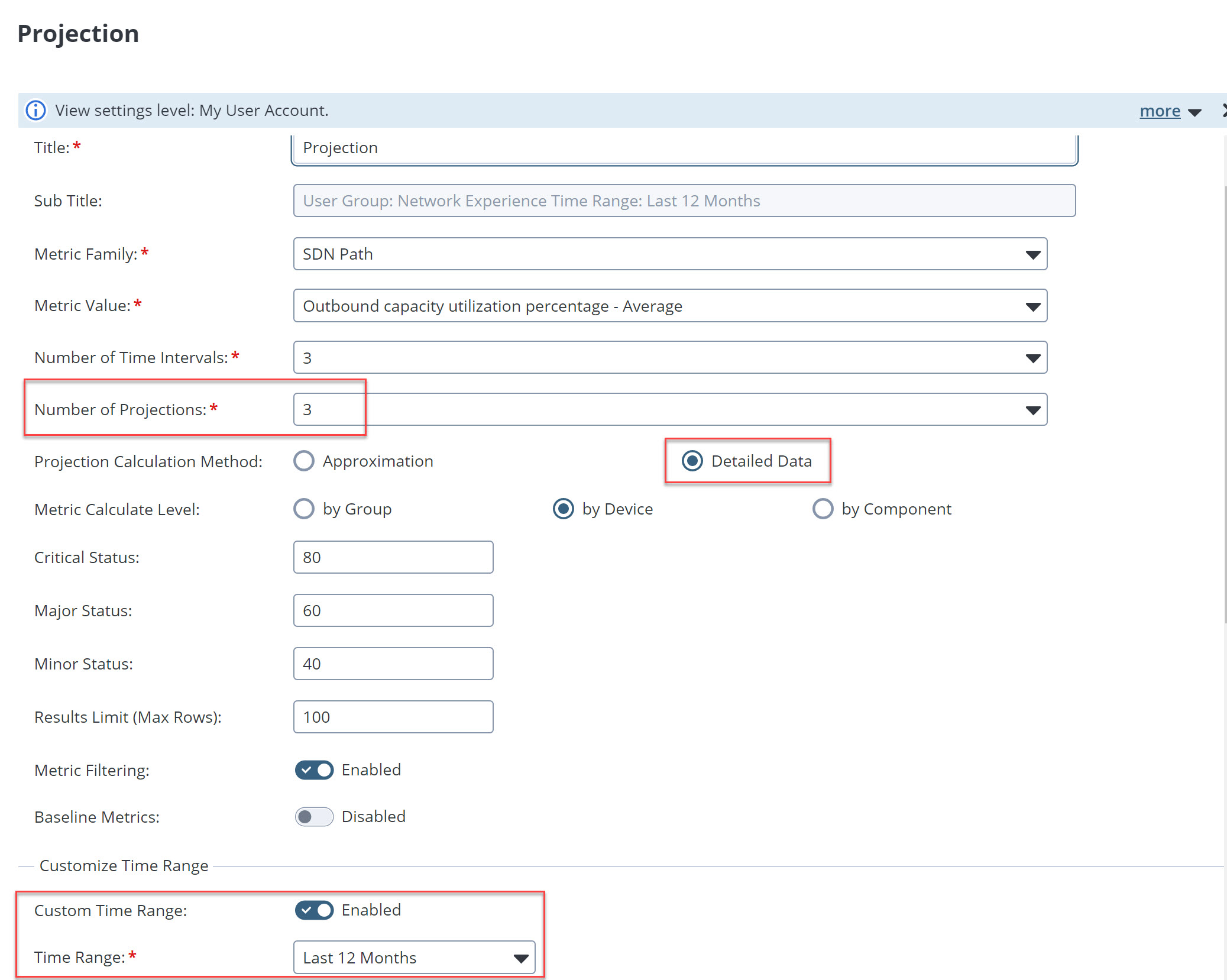This screenshot has width=1227, height=980.
Task: Select the by Group radio button
Action: tap(304, 509)
